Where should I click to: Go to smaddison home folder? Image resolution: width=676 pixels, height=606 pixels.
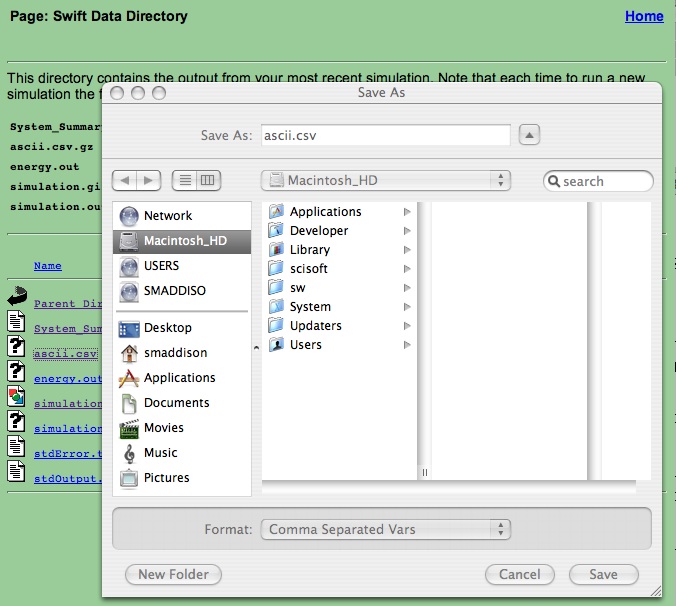(x=182, y=353)
